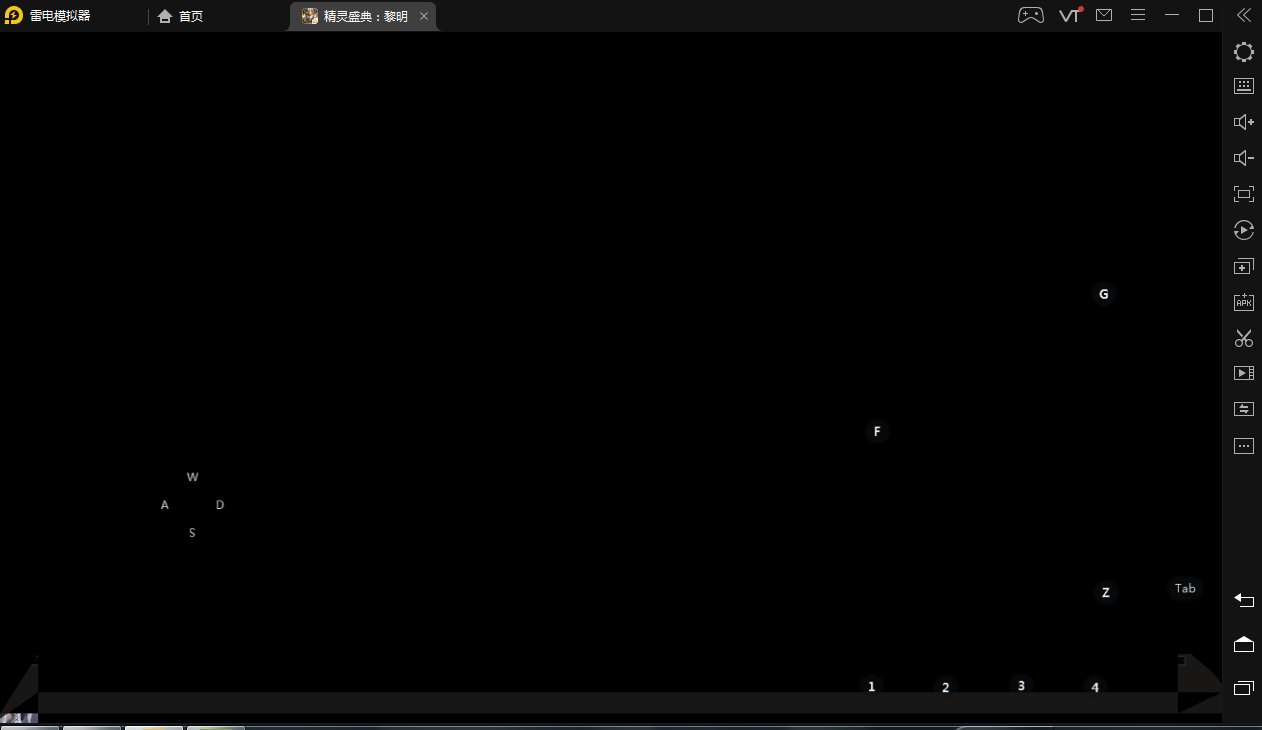Image resolution: width=1262 pixels, height=730 pixels.
Task: Open the more tools ellipsis icon
Action: (1243, 446)
